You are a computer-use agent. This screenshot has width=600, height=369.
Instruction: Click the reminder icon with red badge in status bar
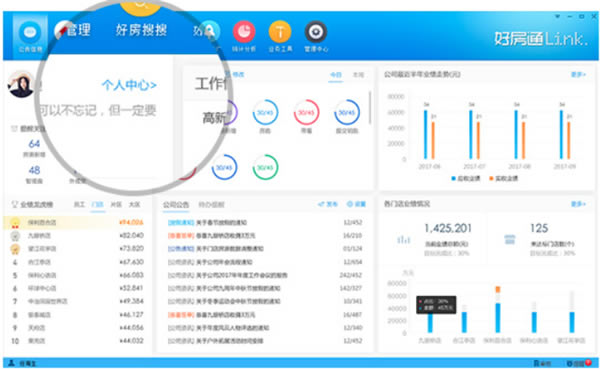click(580, 363)
